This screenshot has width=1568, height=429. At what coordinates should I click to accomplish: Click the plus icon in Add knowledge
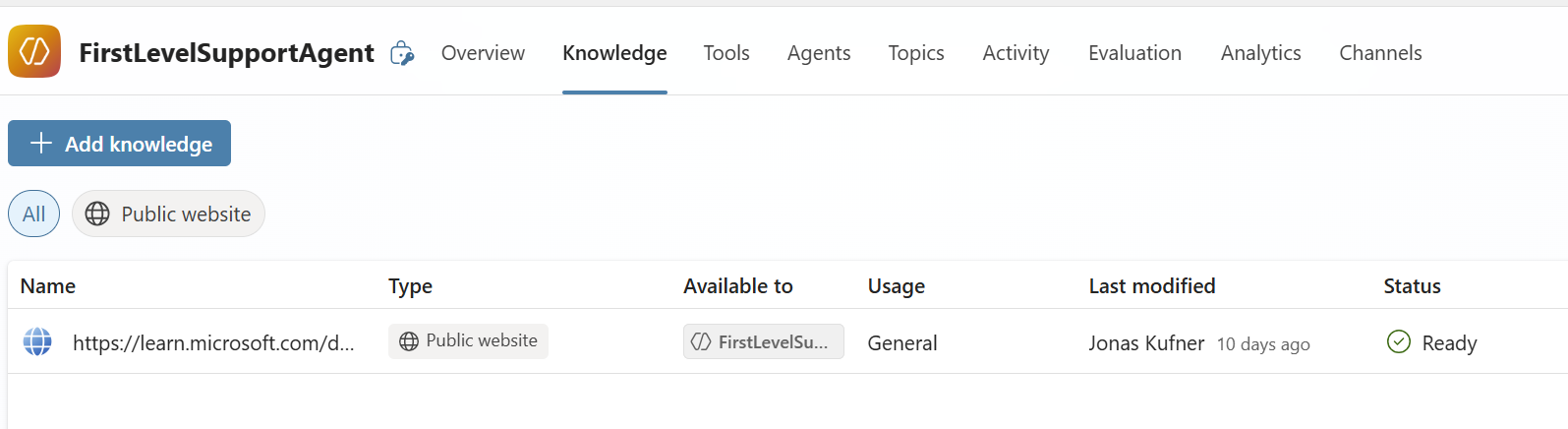coord(40,144)
